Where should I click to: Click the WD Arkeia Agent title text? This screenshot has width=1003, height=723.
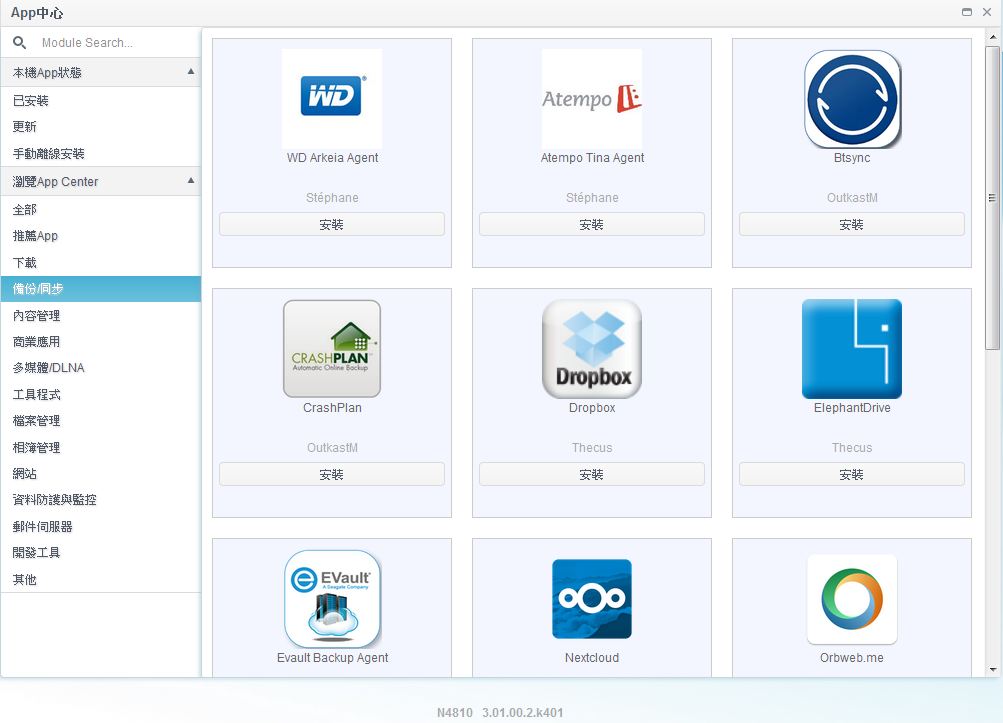(332, 157)
